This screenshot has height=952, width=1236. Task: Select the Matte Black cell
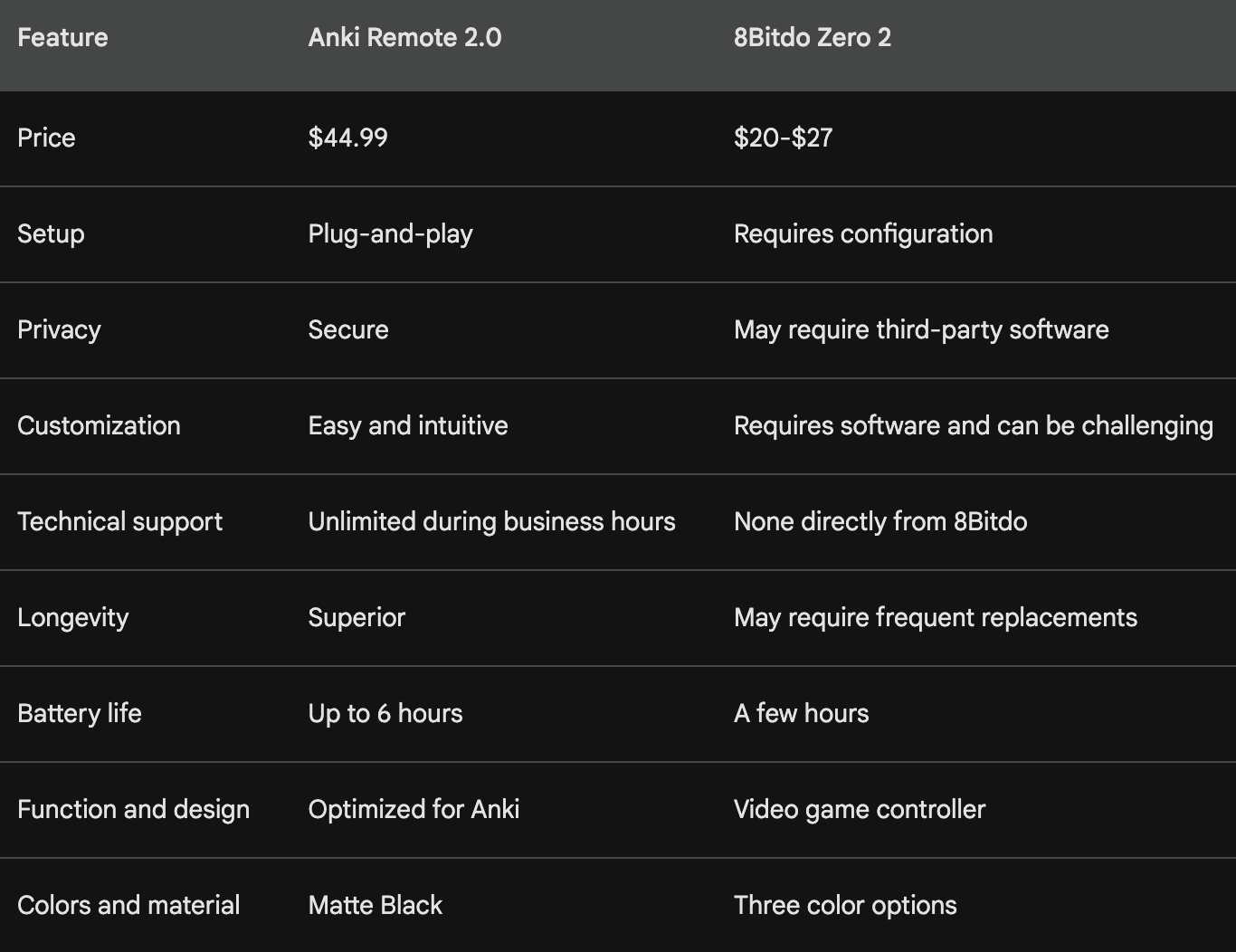(x=376, y=905)
